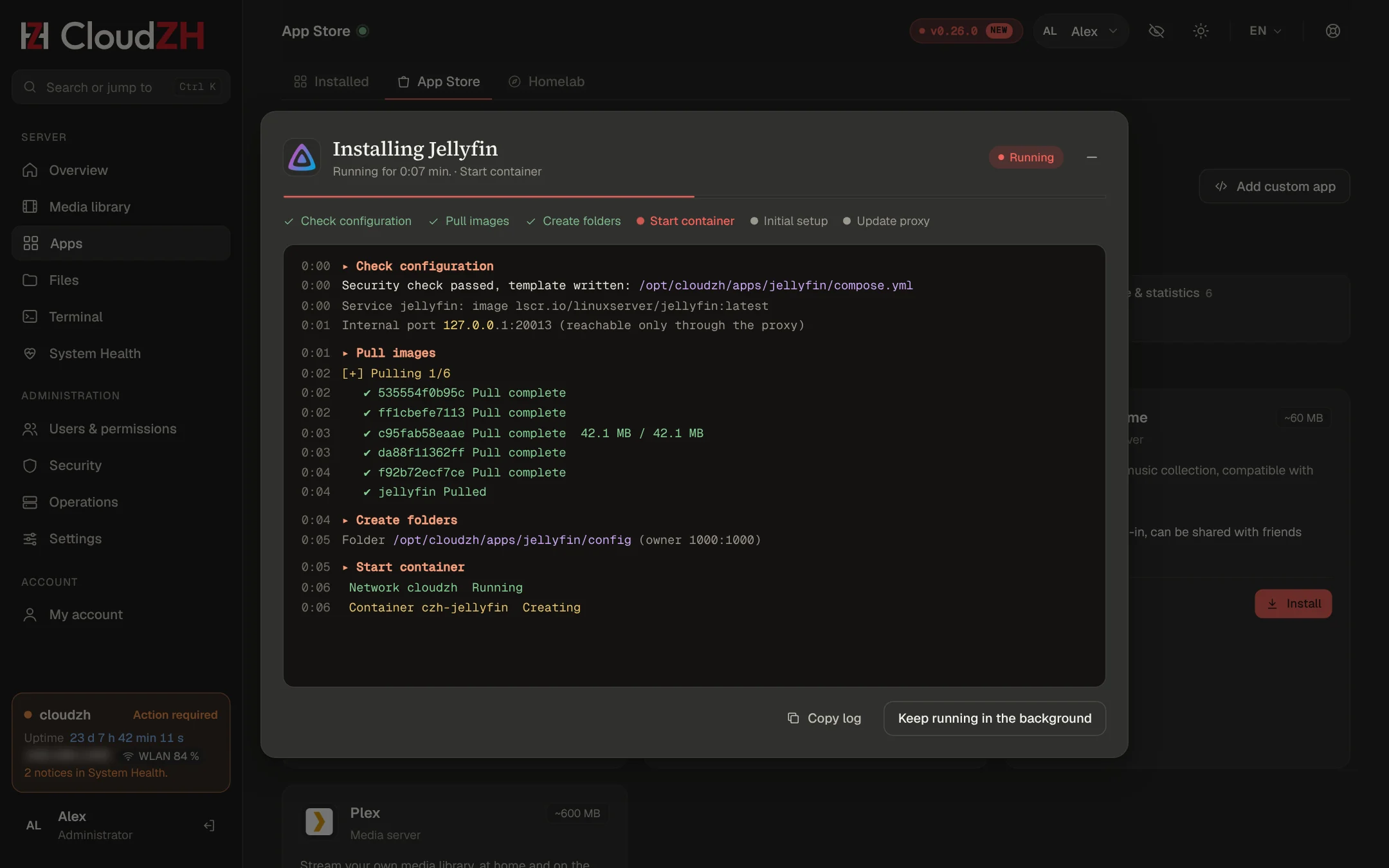This screenshot has width=1389, height=868.
Task: Click the Plex app icon
Action: [x=319, y=822]
